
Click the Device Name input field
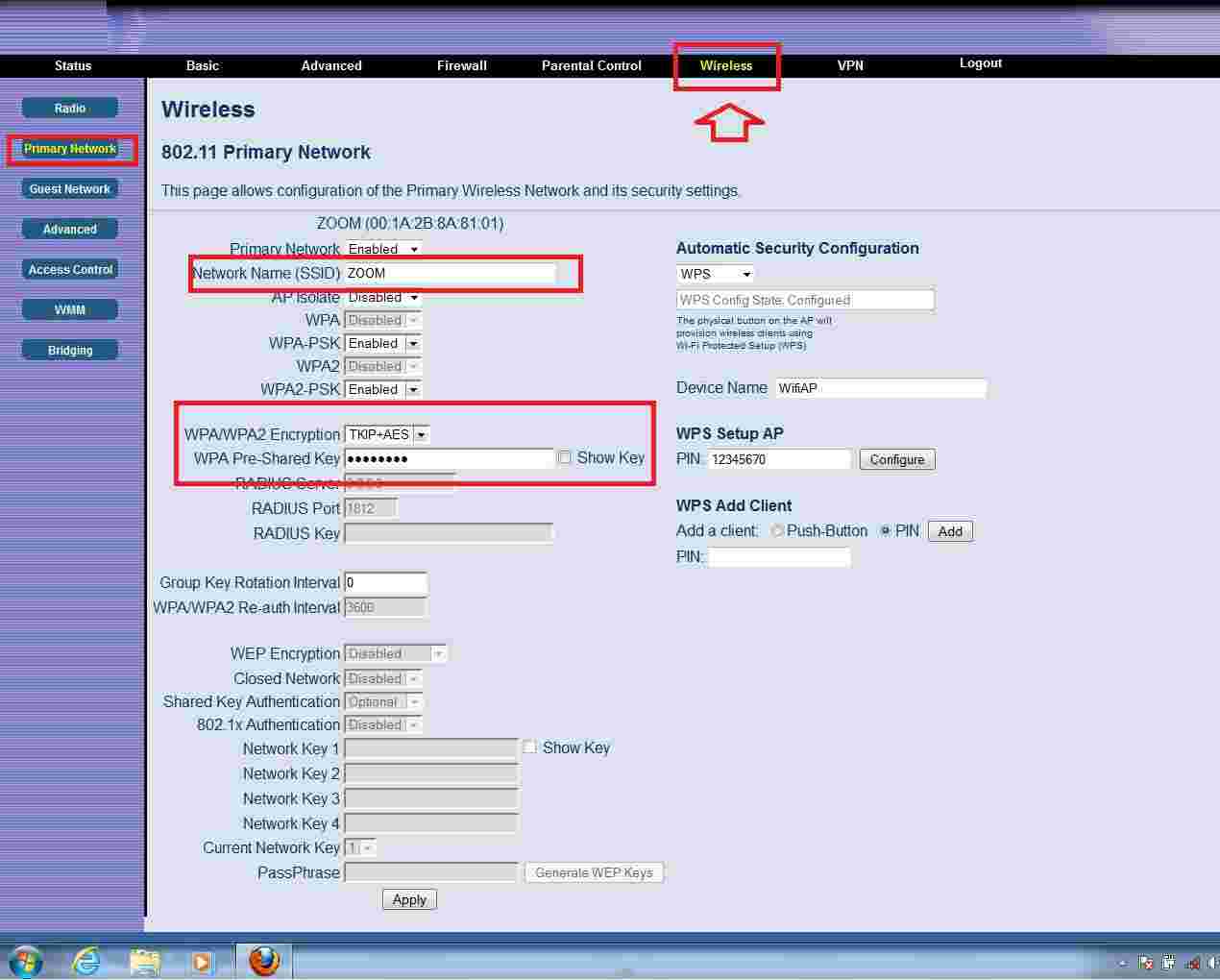(880, 388)
